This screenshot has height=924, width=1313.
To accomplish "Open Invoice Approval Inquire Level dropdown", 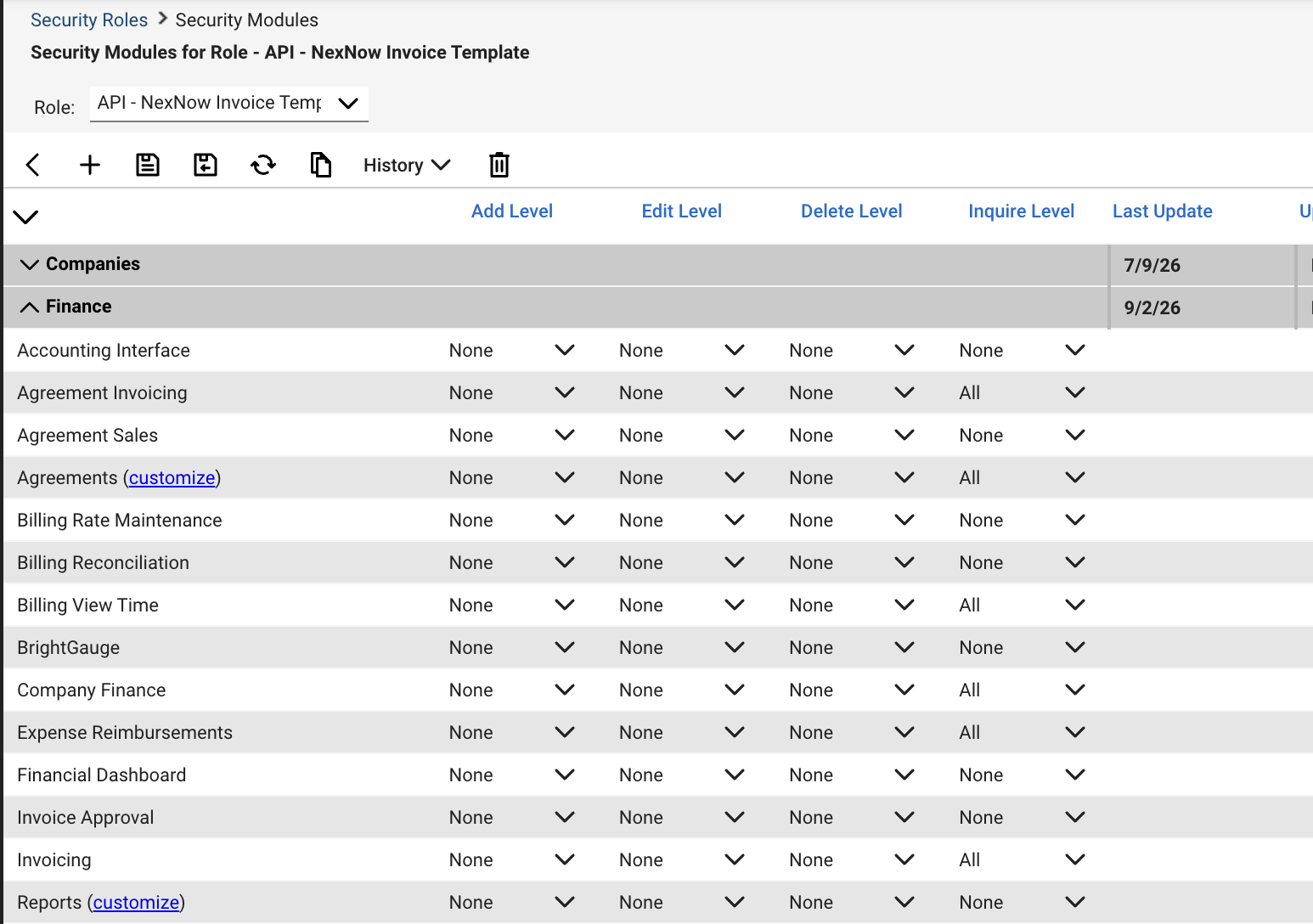I will [1022, 817].
